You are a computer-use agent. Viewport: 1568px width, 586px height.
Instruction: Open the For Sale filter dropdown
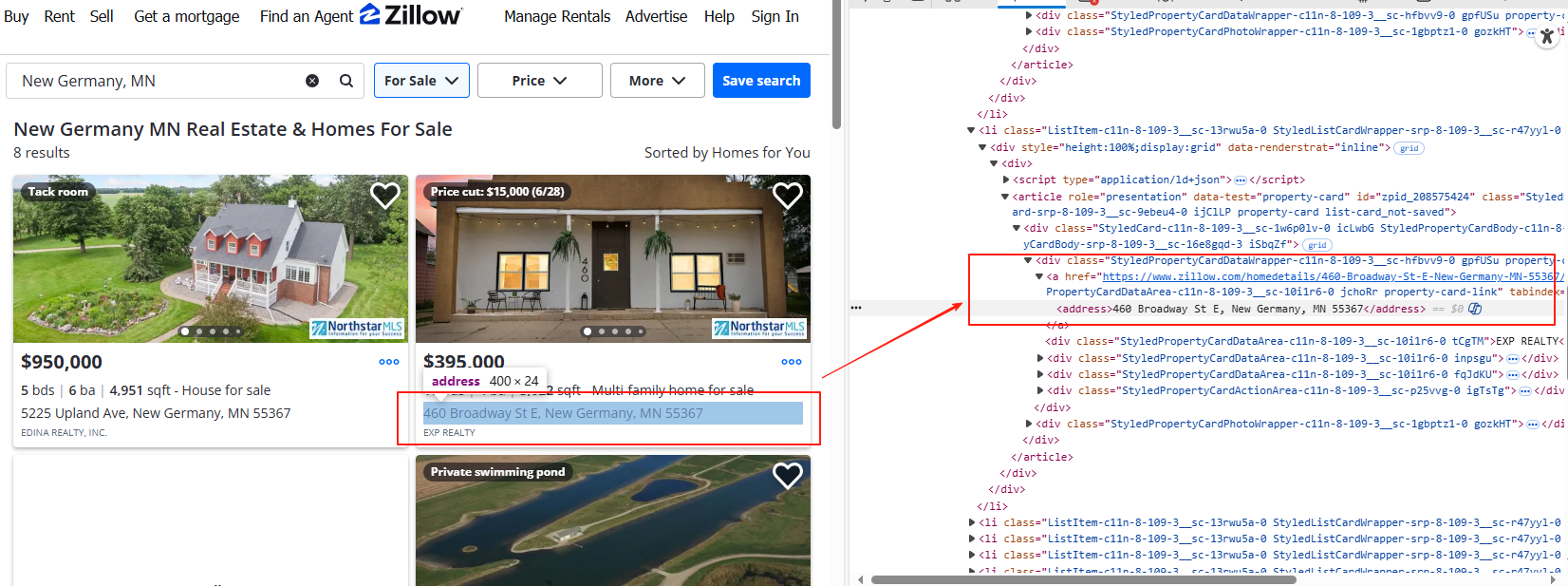(x=421, y=81)
